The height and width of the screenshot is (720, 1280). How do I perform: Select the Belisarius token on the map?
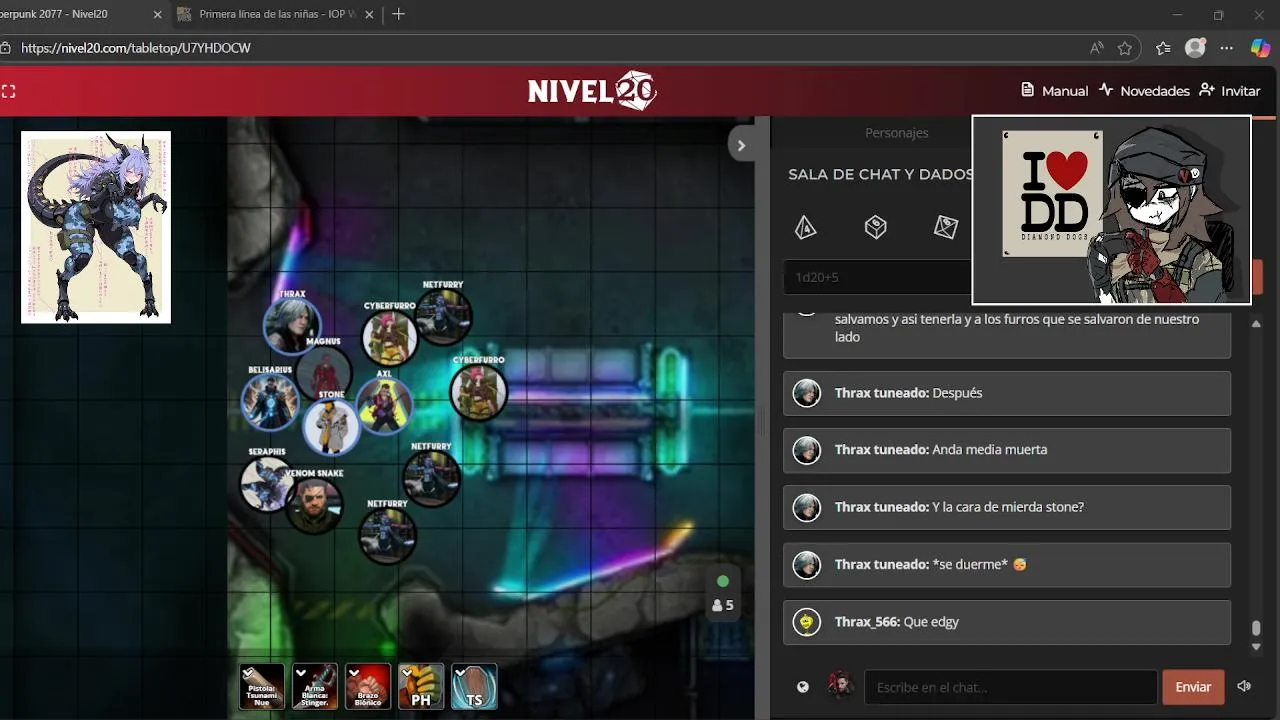coord(269,401)
